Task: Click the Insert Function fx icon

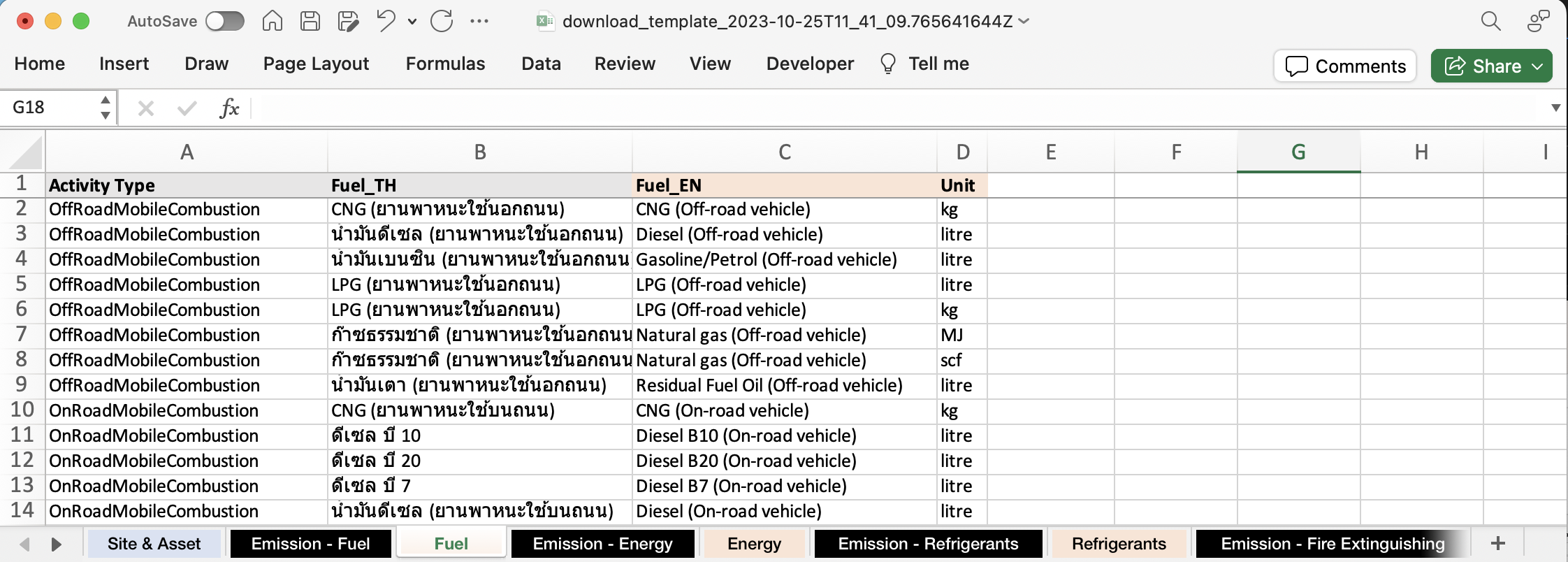Action: click(229, 108)
